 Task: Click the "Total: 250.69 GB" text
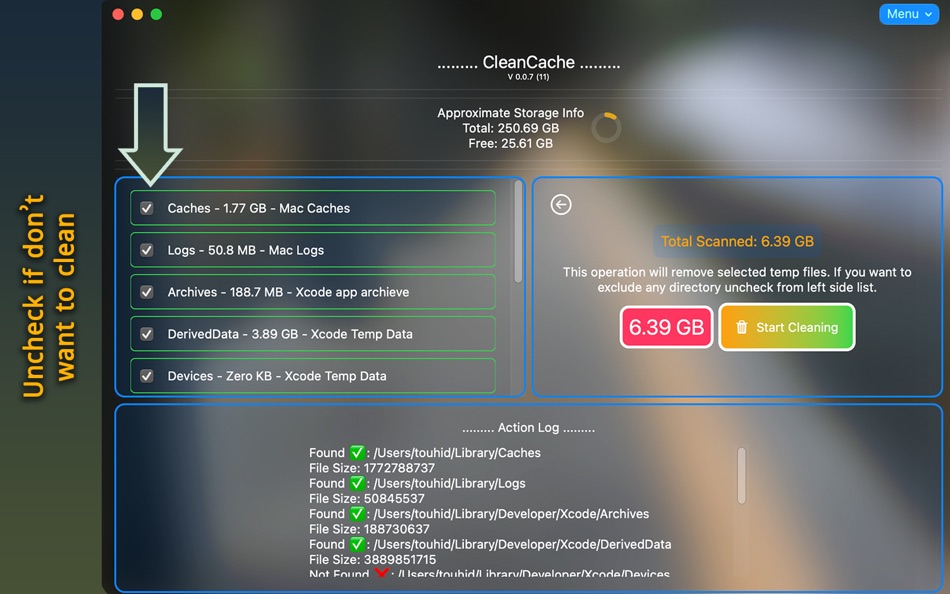(x=510, y=128)
